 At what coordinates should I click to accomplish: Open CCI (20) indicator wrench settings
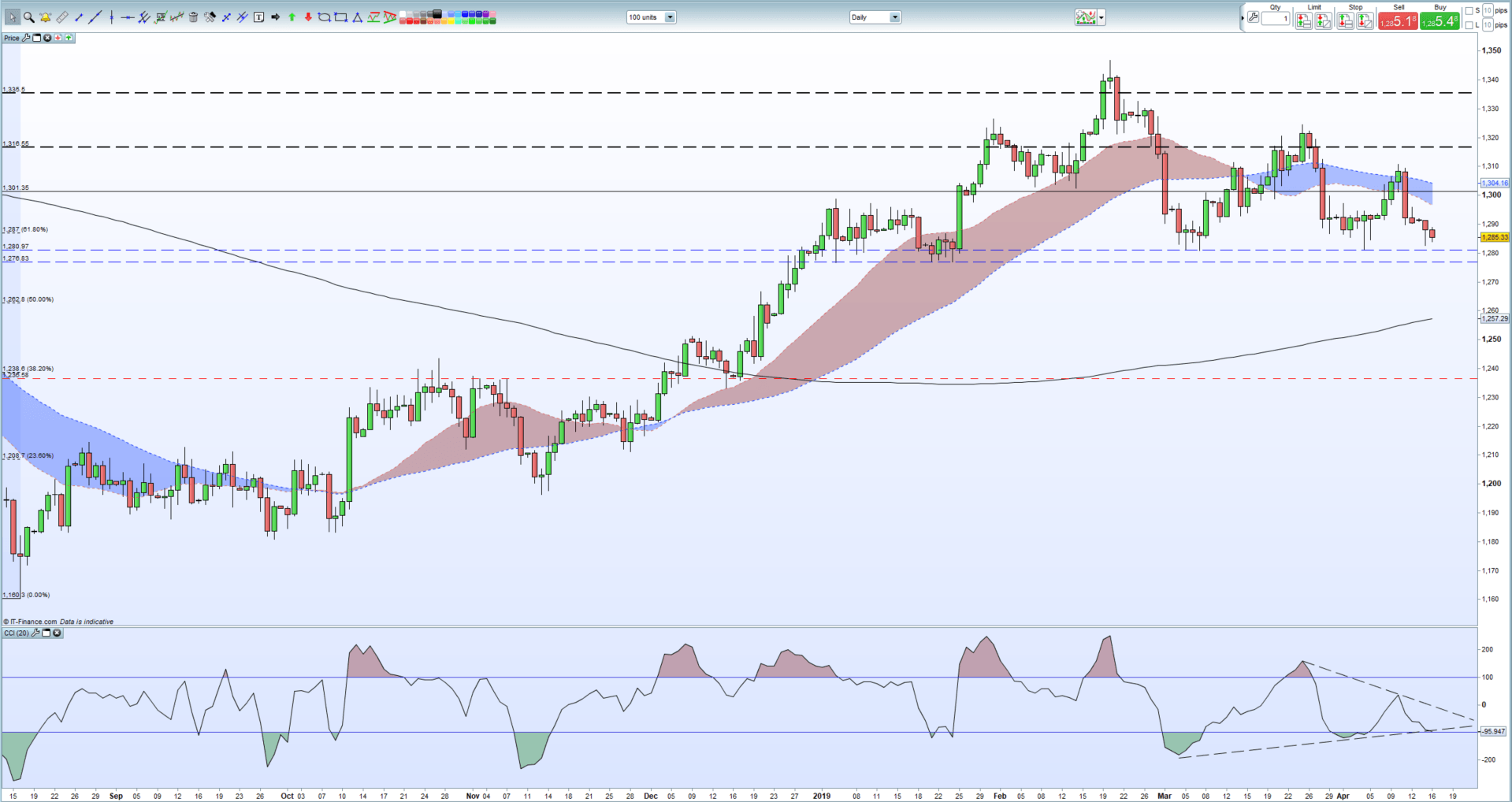tap(35, 633)
